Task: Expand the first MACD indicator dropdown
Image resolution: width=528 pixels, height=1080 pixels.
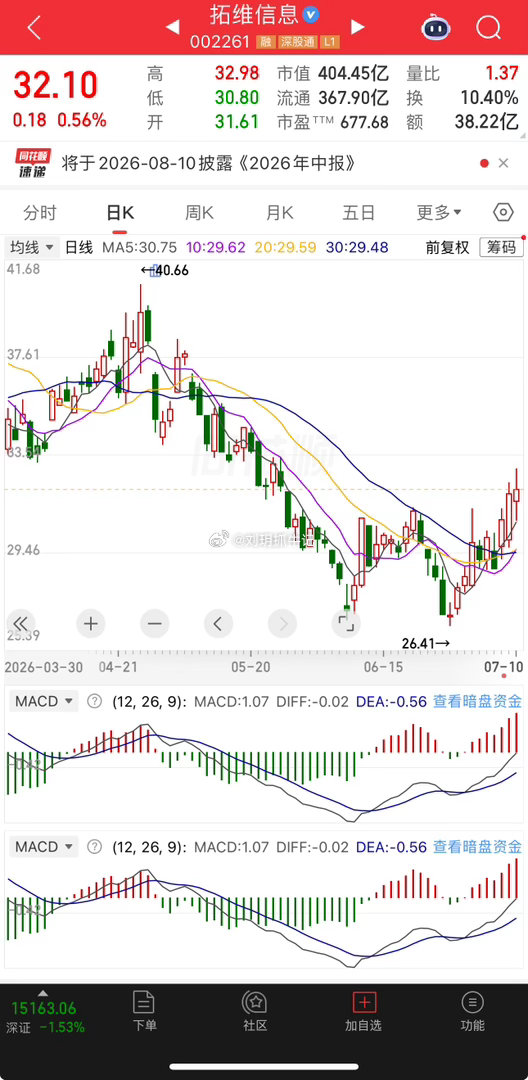Action: pyautogui.click(x=44, y=702)
